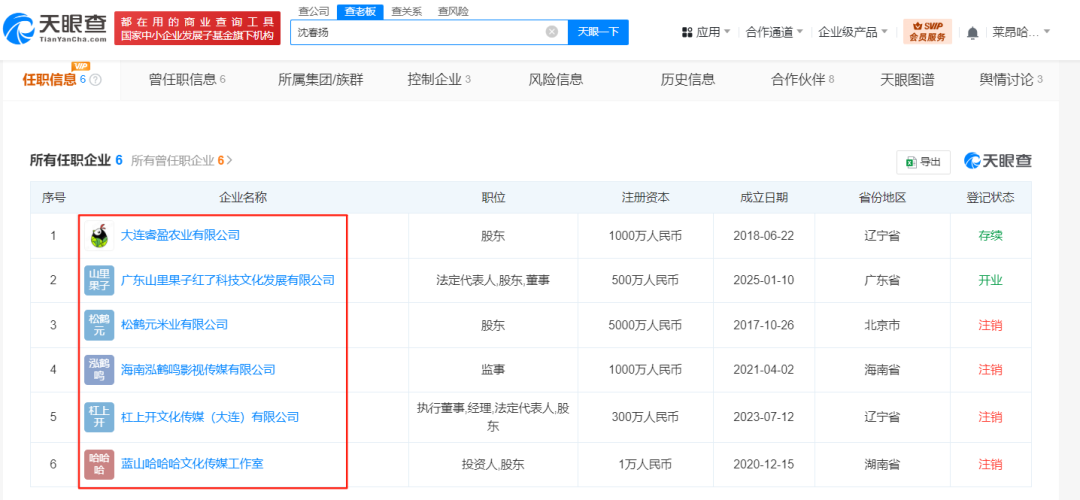
Task: Open 大连睿盈农业有限公司 company link
Action: [180, 236]
